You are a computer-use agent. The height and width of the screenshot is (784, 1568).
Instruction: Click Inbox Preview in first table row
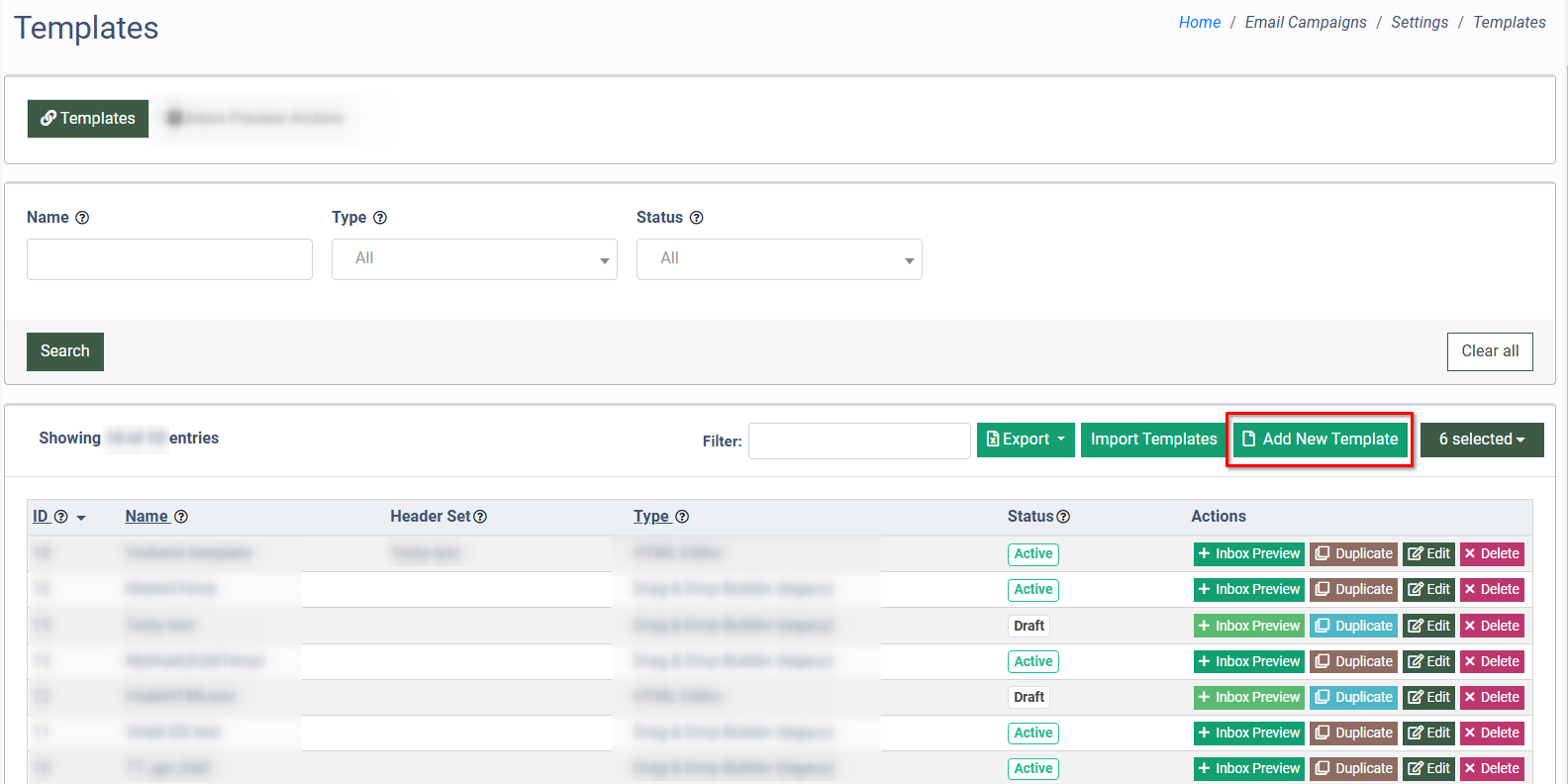(1248, 554)
